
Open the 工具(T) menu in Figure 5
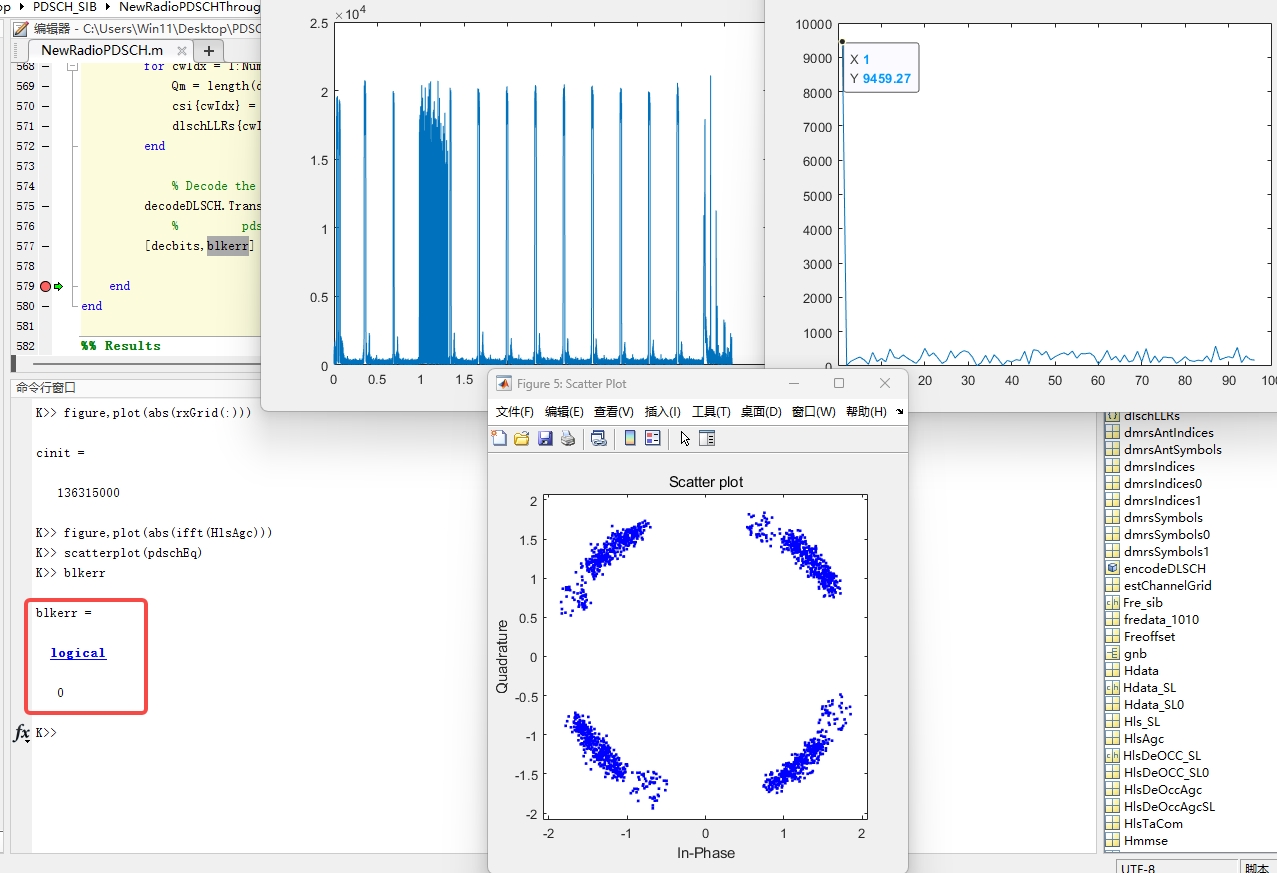(x=711, y=411)
